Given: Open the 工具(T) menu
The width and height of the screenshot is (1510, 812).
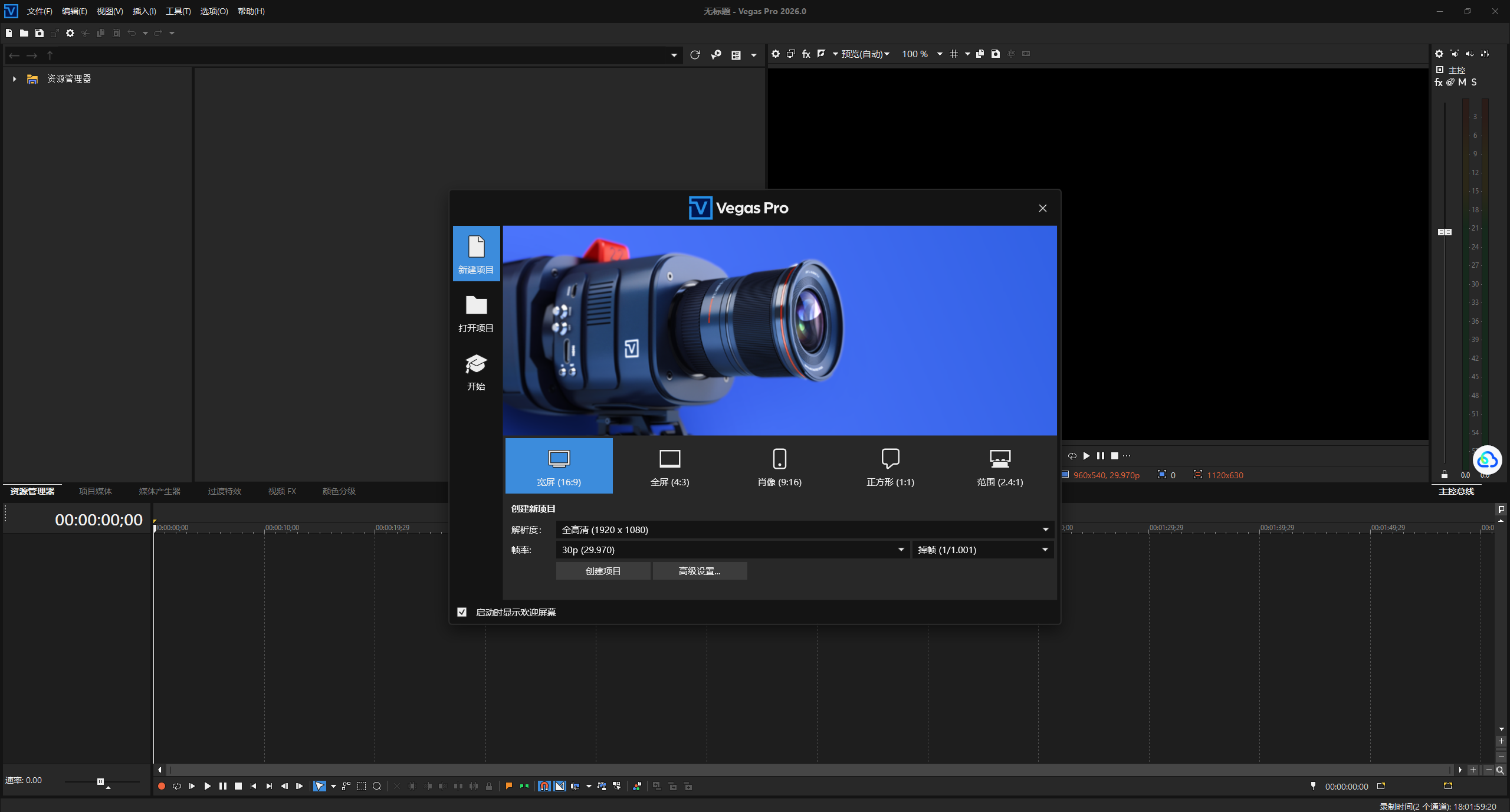Looking at the screenshot, I should click(x=178, y=11).
